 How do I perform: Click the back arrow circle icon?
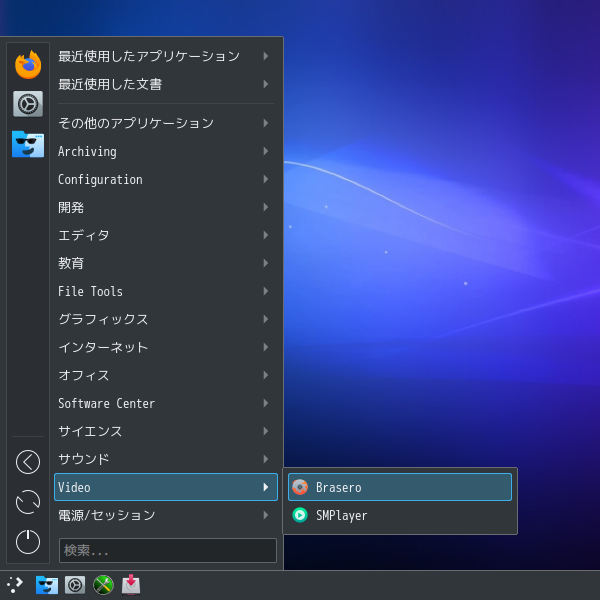tap(28, 462)
